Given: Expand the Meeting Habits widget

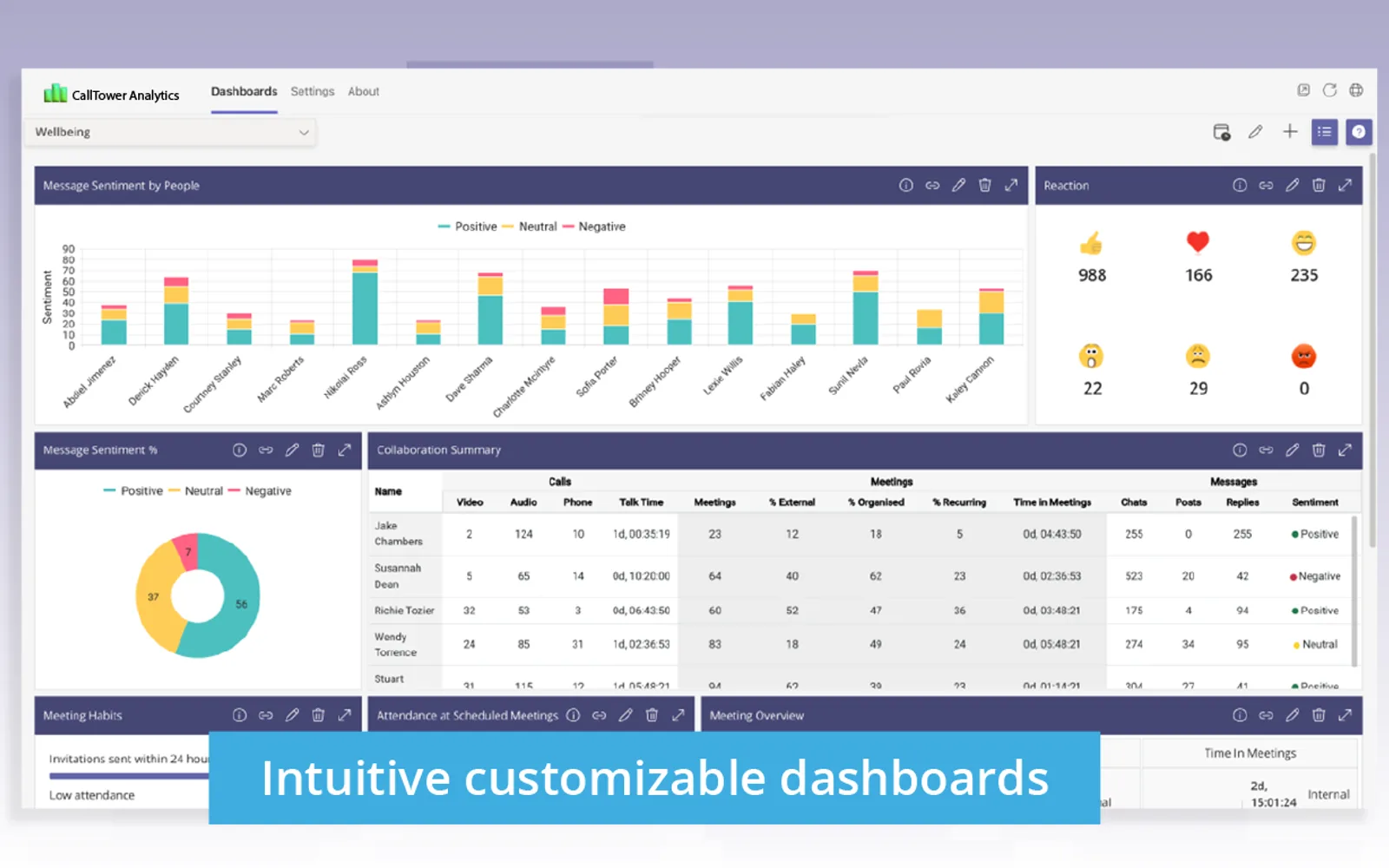Looking at the screenshot, I should (345, 715).
